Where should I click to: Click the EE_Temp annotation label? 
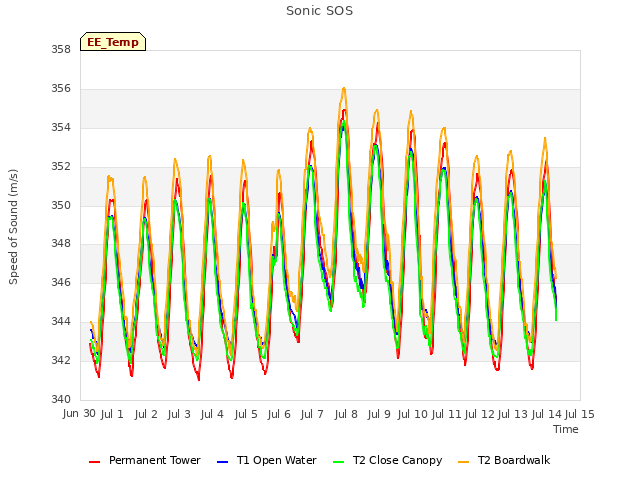click(x=113, y=42)
